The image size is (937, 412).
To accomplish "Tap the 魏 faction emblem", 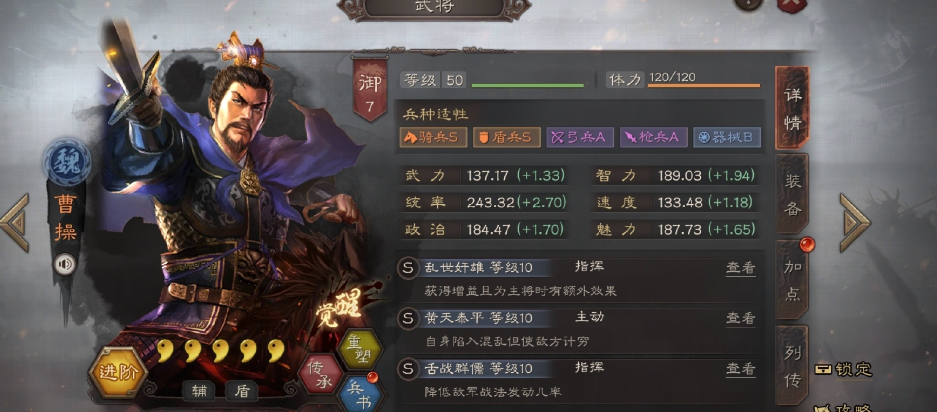I will tap(66, 162).
